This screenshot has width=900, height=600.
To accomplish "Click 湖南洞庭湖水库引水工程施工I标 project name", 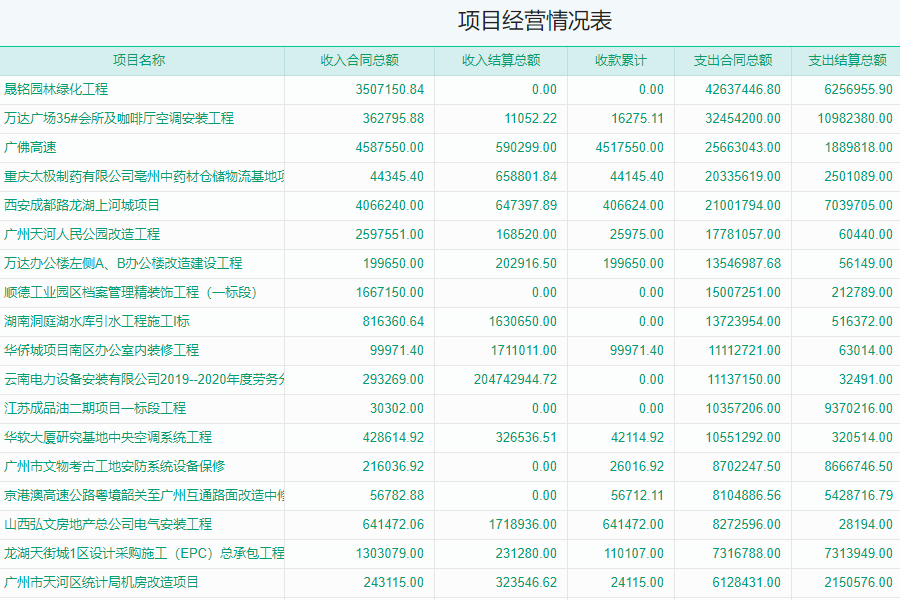I will 97,321.
